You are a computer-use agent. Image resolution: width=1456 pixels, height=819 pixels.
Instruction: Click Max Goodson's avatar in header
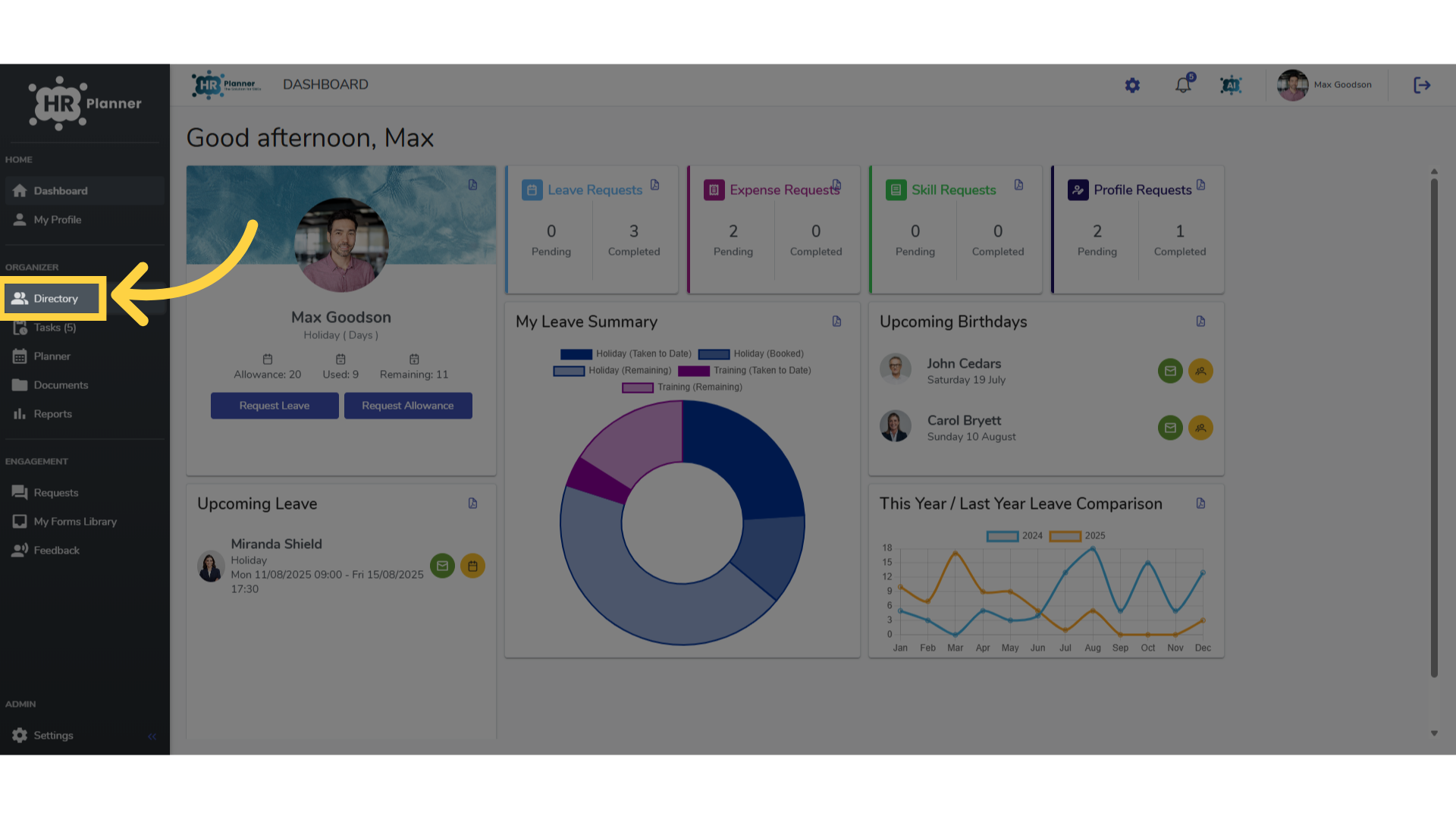coord(1292,85)
